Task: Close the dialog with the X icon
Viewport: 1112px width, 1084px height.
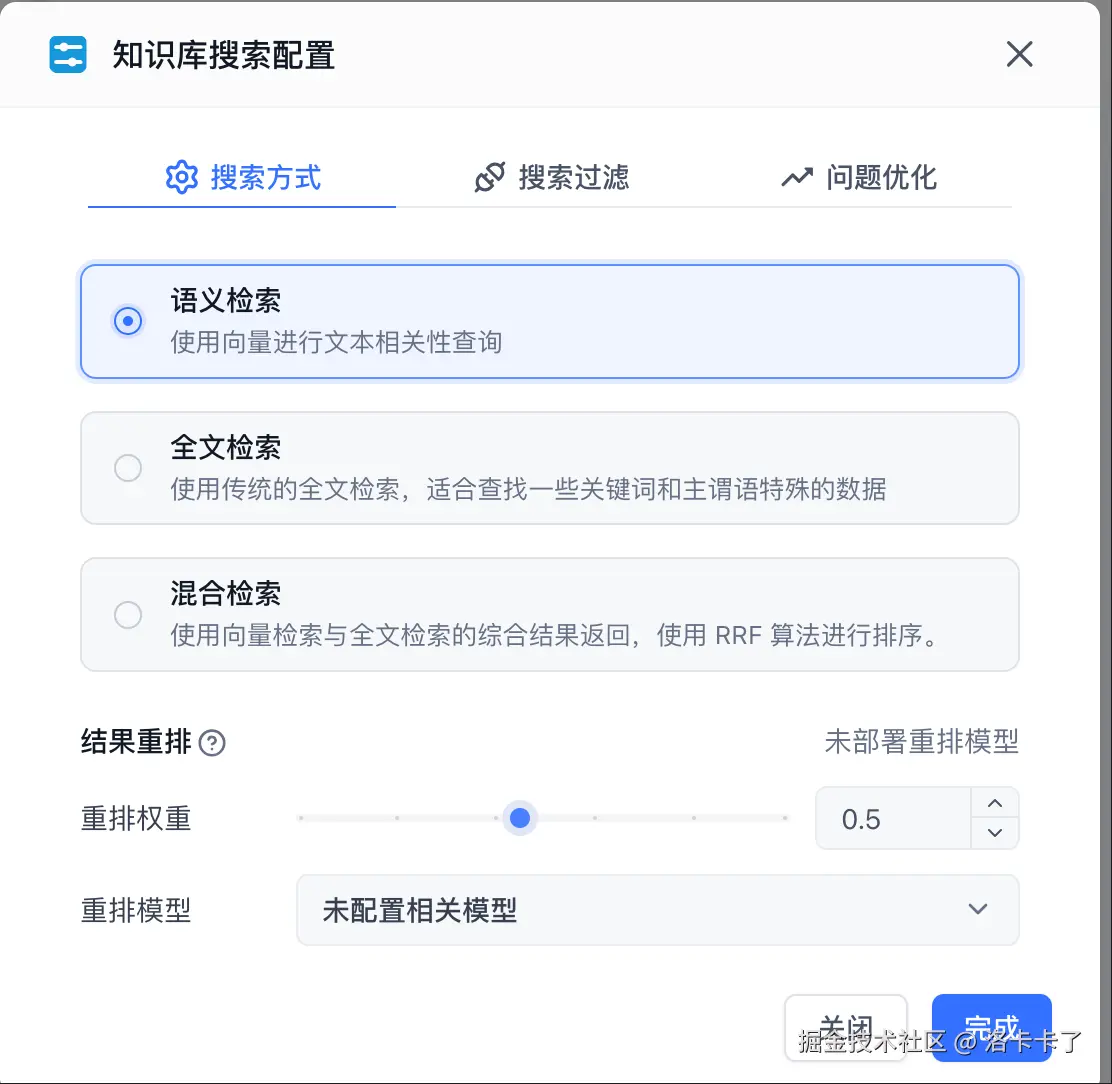Action: [x=1019, y=54]
